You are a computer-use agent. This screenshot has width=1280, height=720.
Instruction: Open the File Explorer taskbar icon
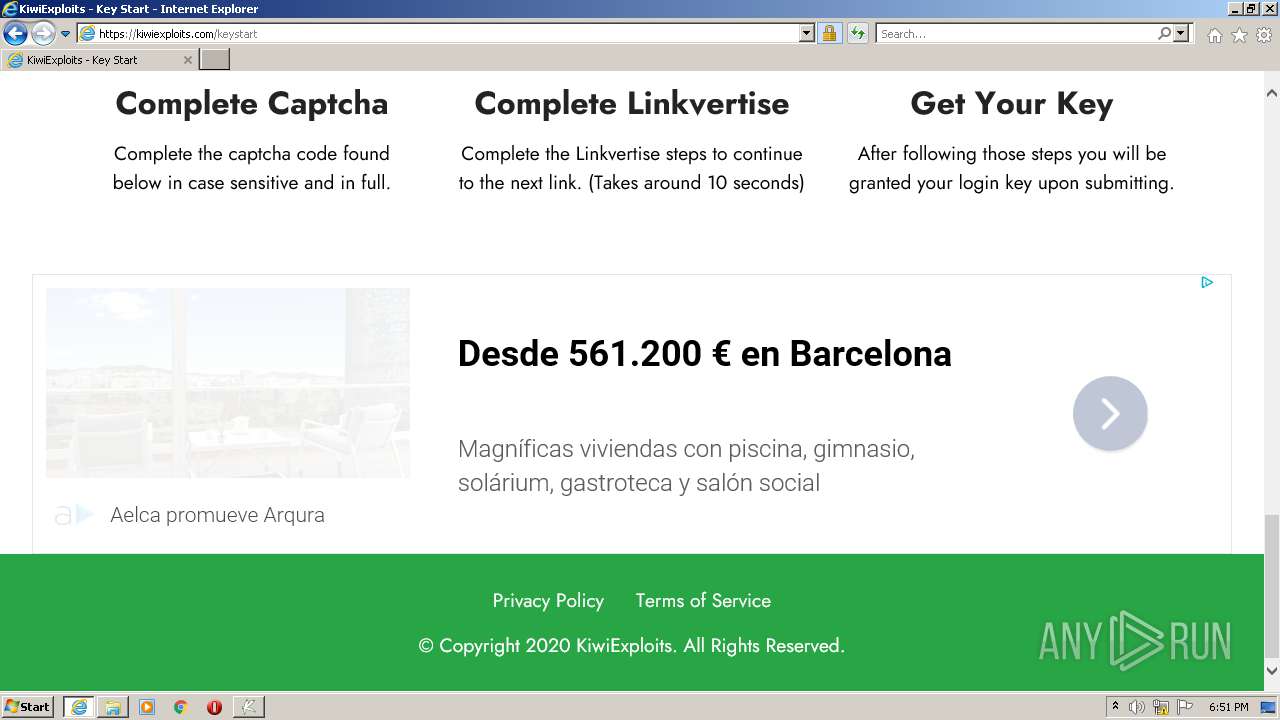pos(113,707)
